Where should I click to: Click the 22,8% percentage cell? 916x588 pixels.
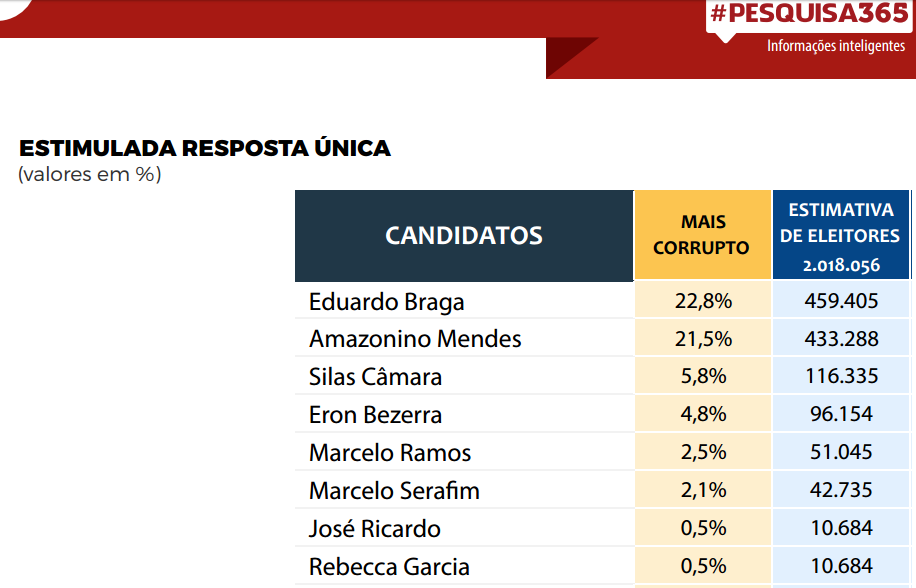pyautogui.click(x=703, y=301)
